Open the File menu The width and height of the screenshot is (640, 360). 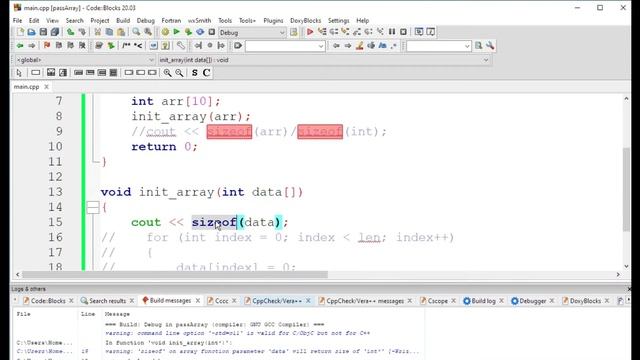point(18,20)
